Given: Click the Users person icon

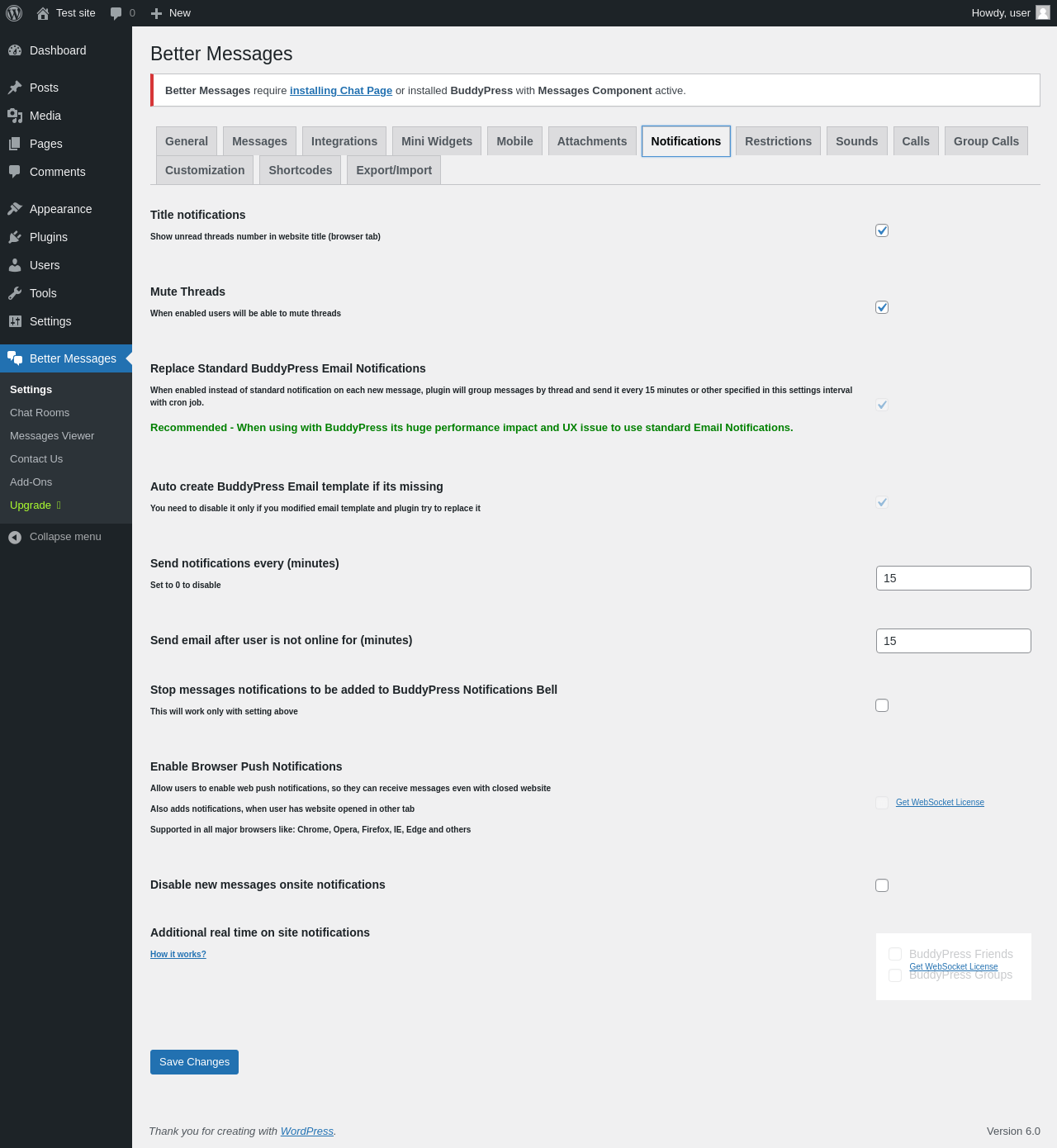Looking at the screenshot, I should click(15, 265).
